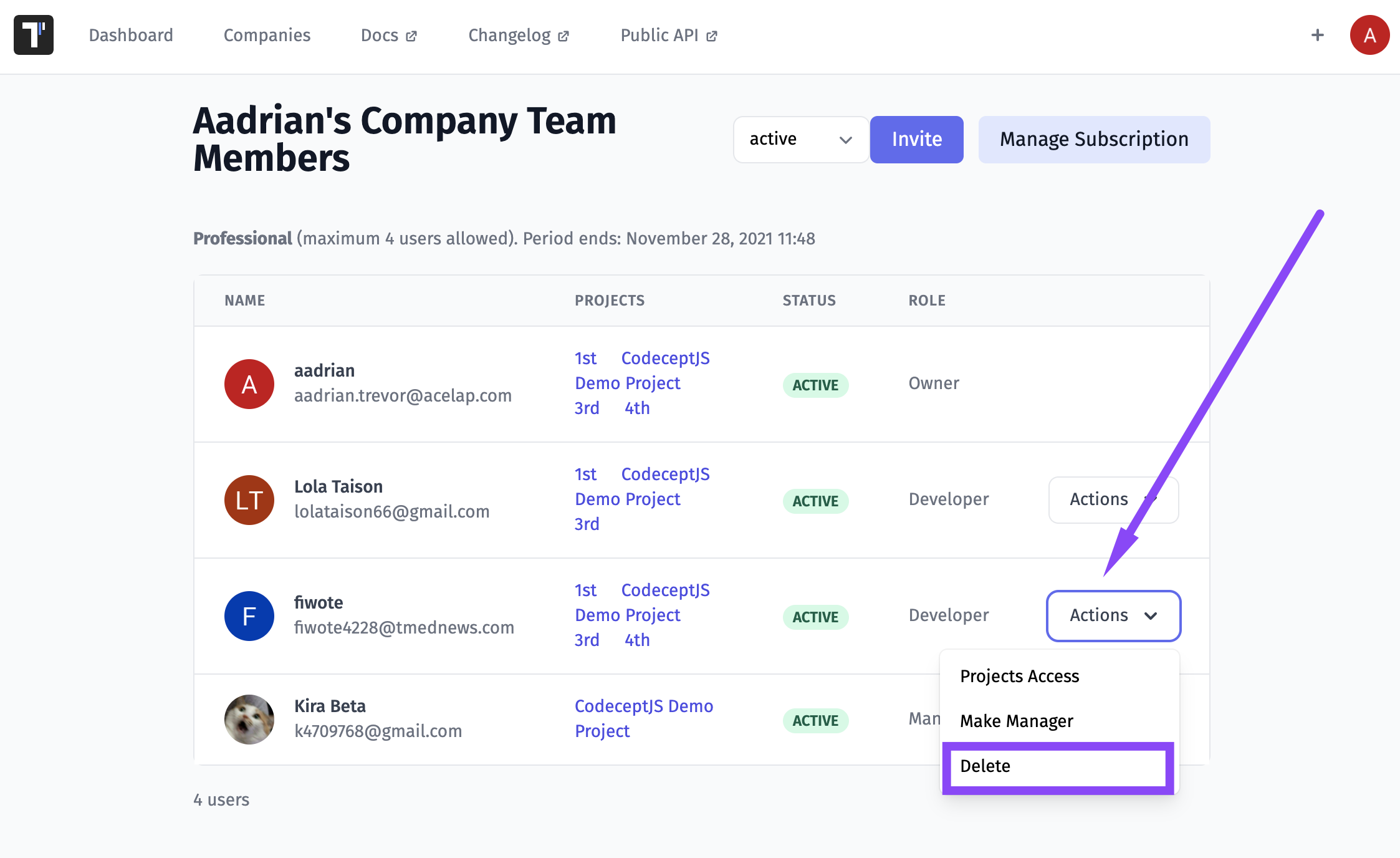
Task: Click aadrian's red avatar in the table
Action: point(249,384)
